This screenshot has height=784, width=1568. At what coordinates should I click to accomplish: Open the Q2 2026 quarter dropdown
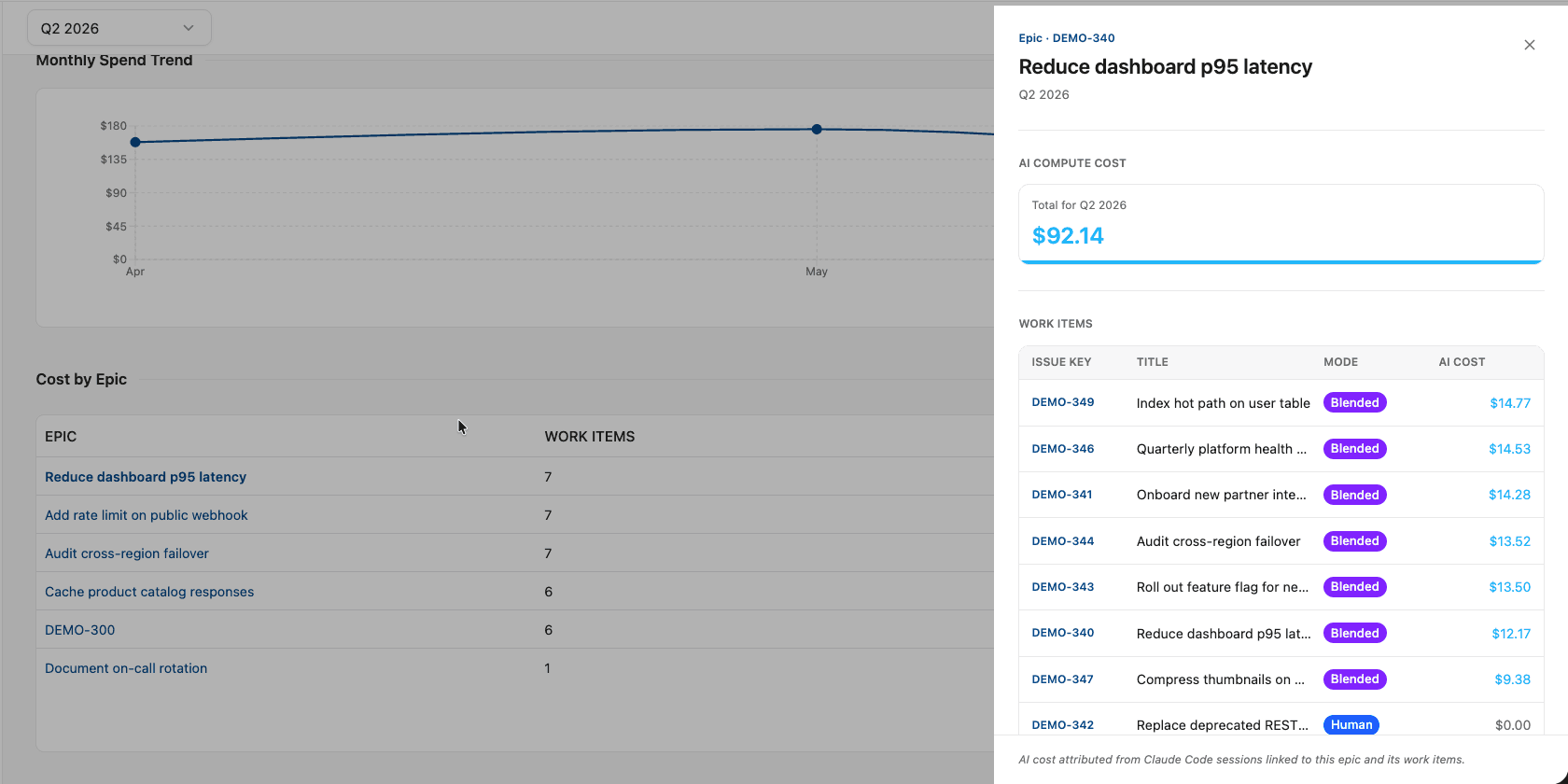pos(119,28)
